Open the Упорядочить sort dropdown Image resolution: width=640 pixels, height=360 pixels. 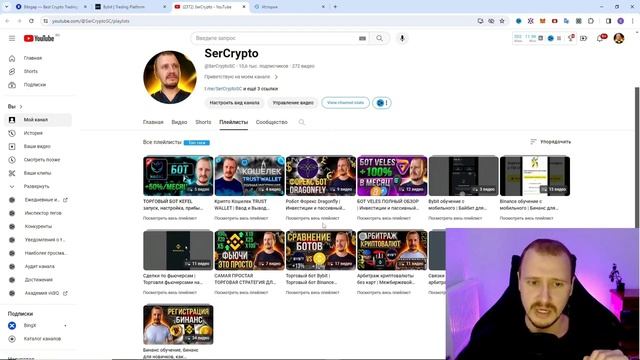tap(550, 142)
